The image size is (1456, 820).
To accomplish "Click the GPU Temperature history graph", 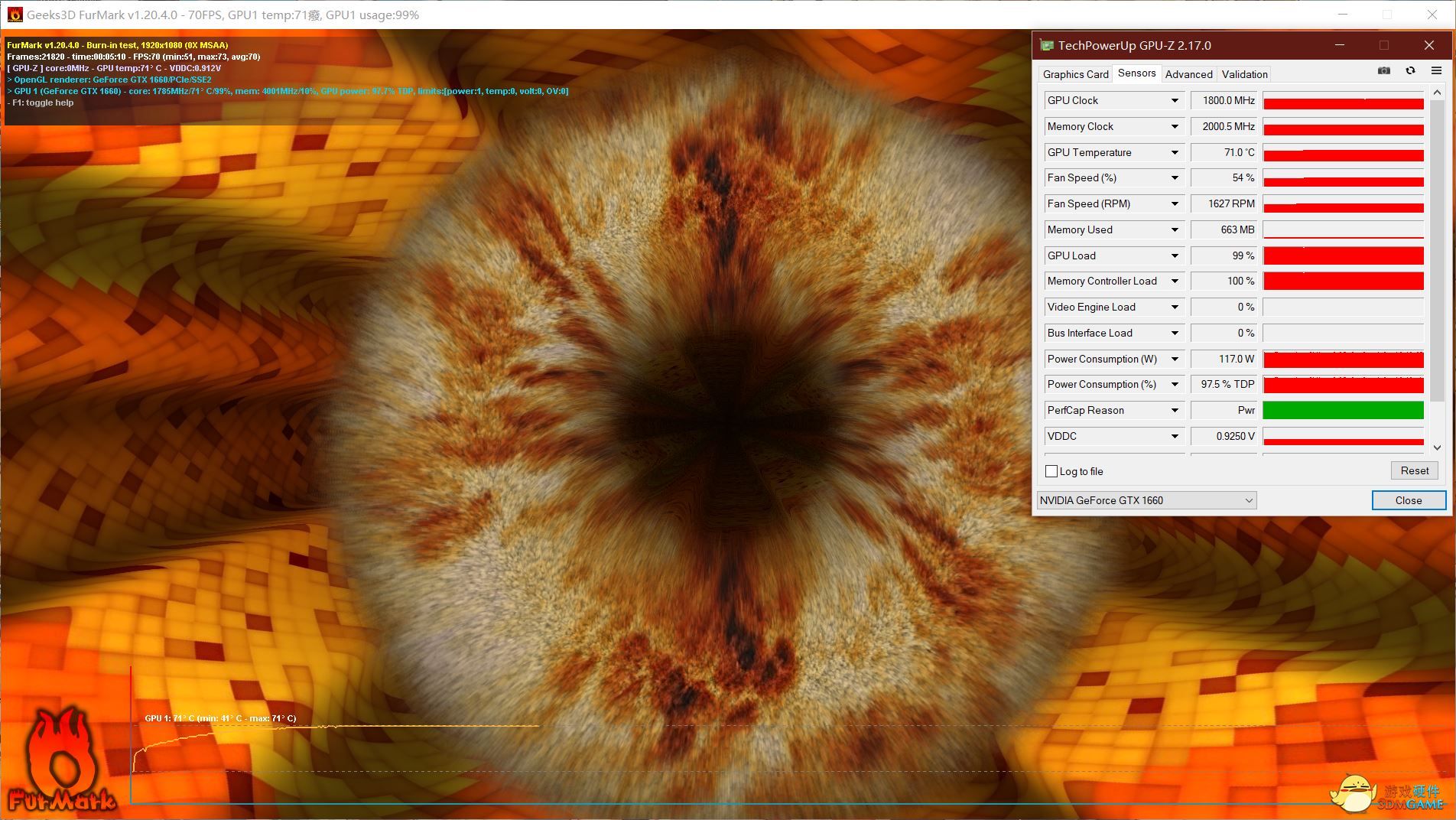I will pyautogui.click(x=1343, y=152).
